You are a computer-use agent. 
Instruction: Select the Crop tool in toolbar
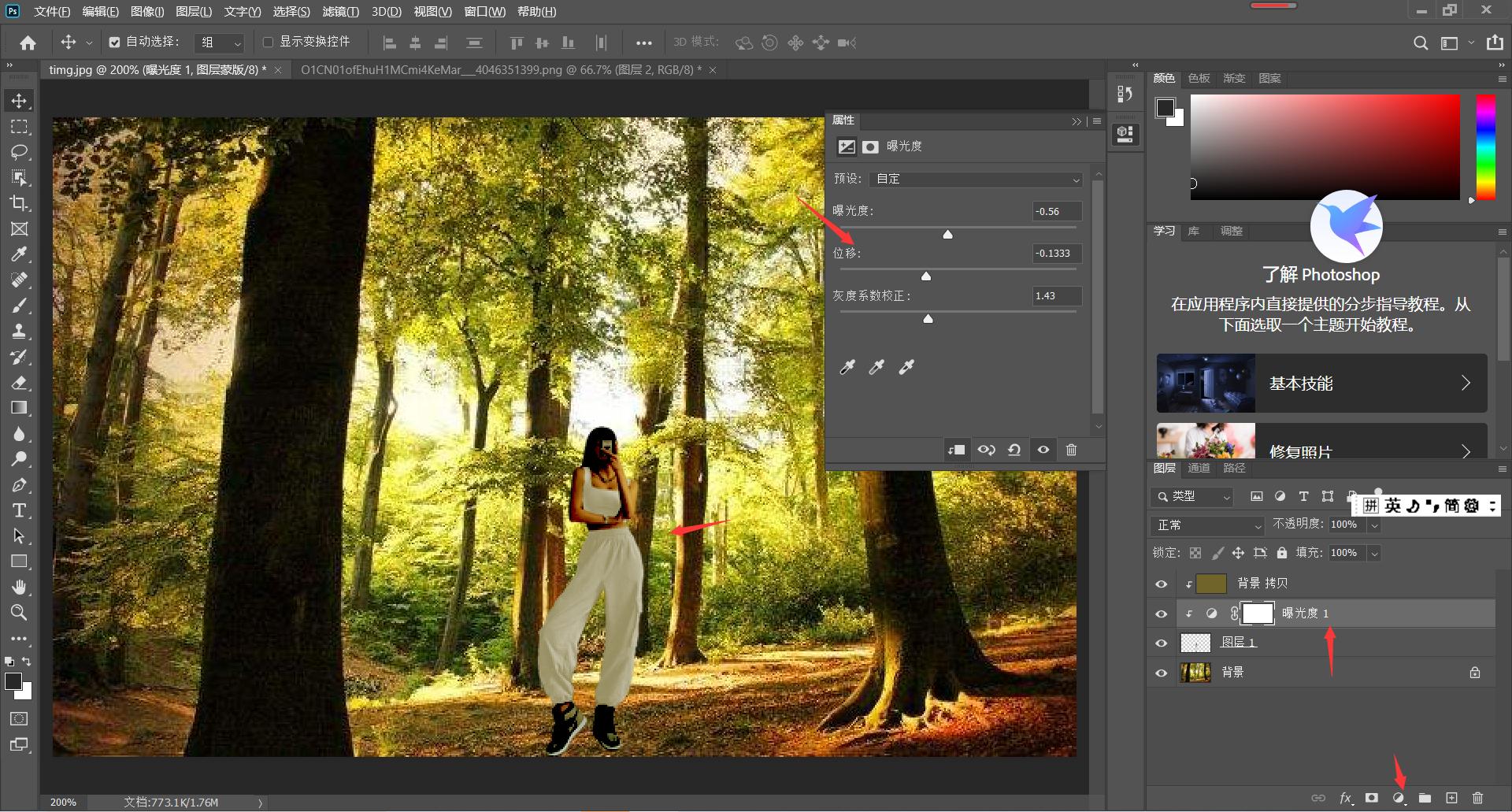point(19,203)
